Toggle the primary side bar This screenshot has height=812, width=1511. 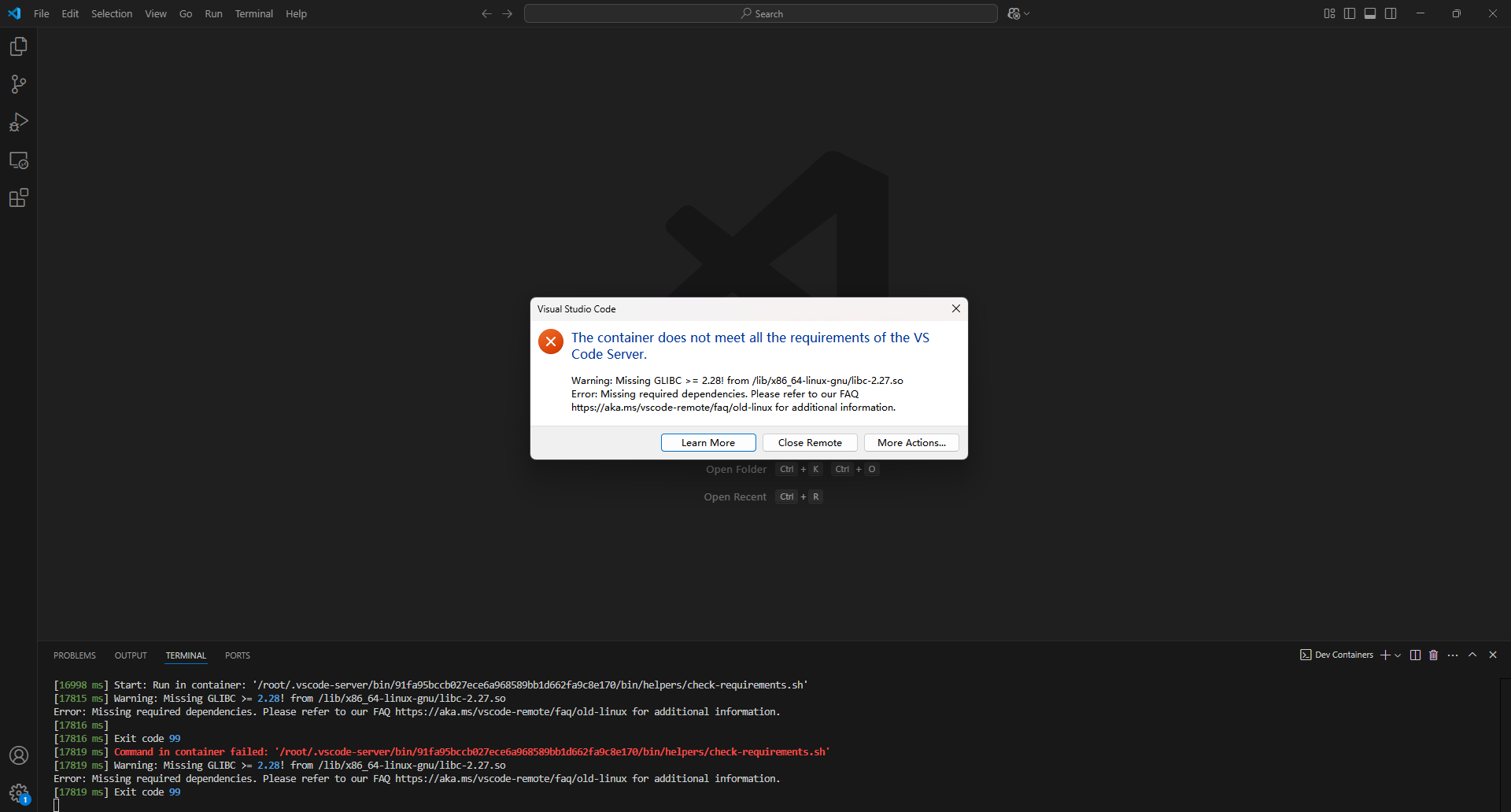(x=1350, y=13)
